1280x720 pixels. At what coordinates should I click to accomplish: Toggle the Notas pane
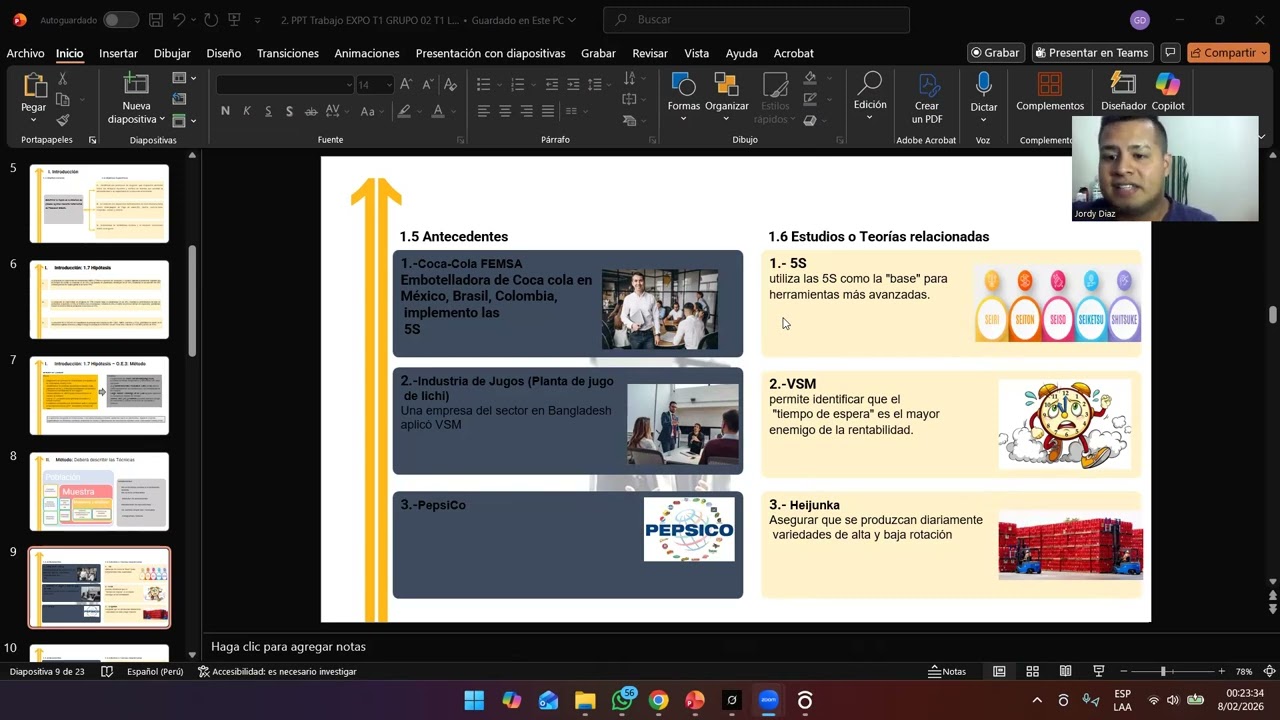[x=947, y=671]
